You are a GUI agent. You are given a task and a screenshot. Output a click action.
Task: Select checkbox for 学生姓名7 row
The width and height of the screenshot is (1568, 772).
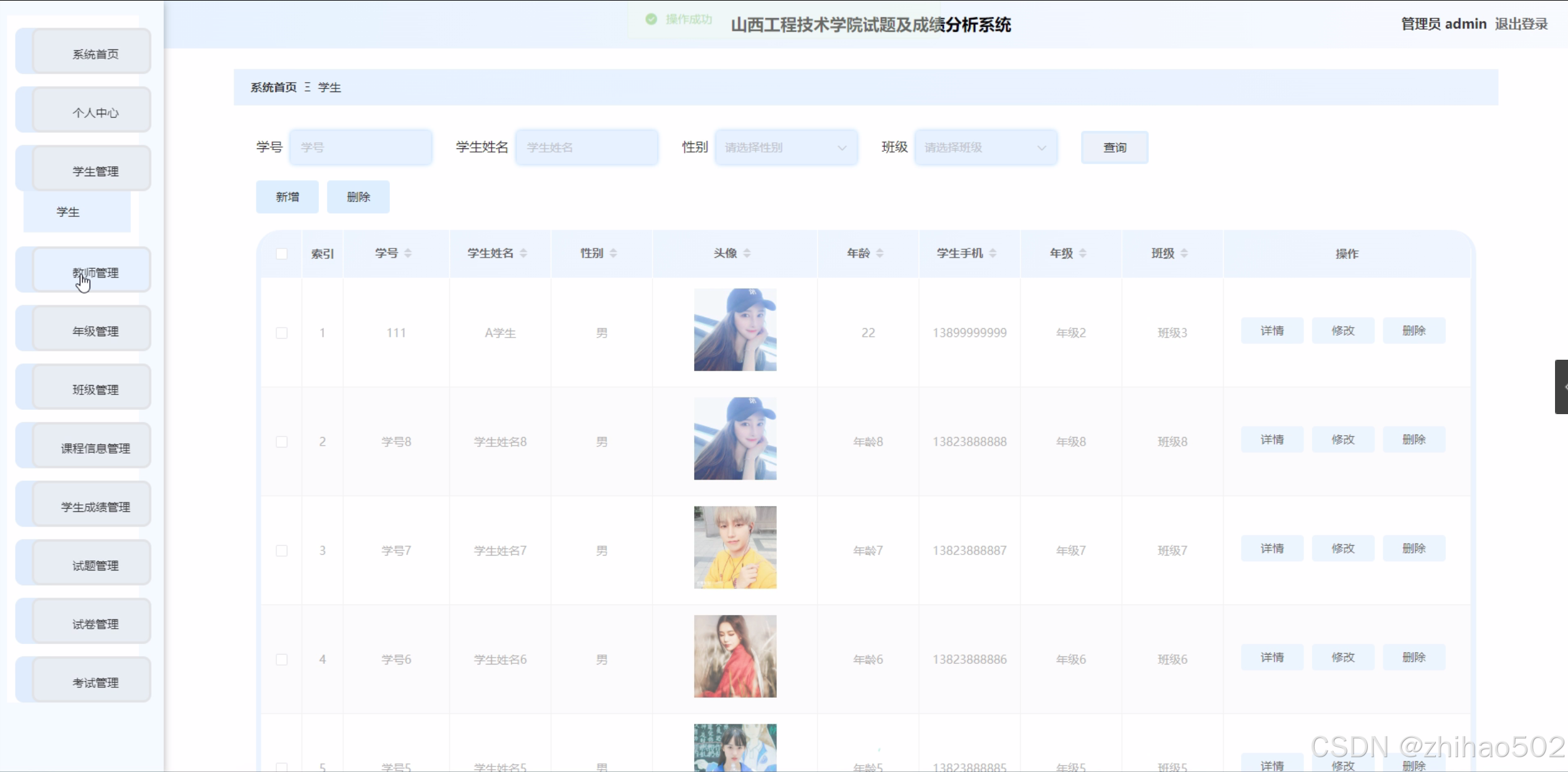point(282,551)
